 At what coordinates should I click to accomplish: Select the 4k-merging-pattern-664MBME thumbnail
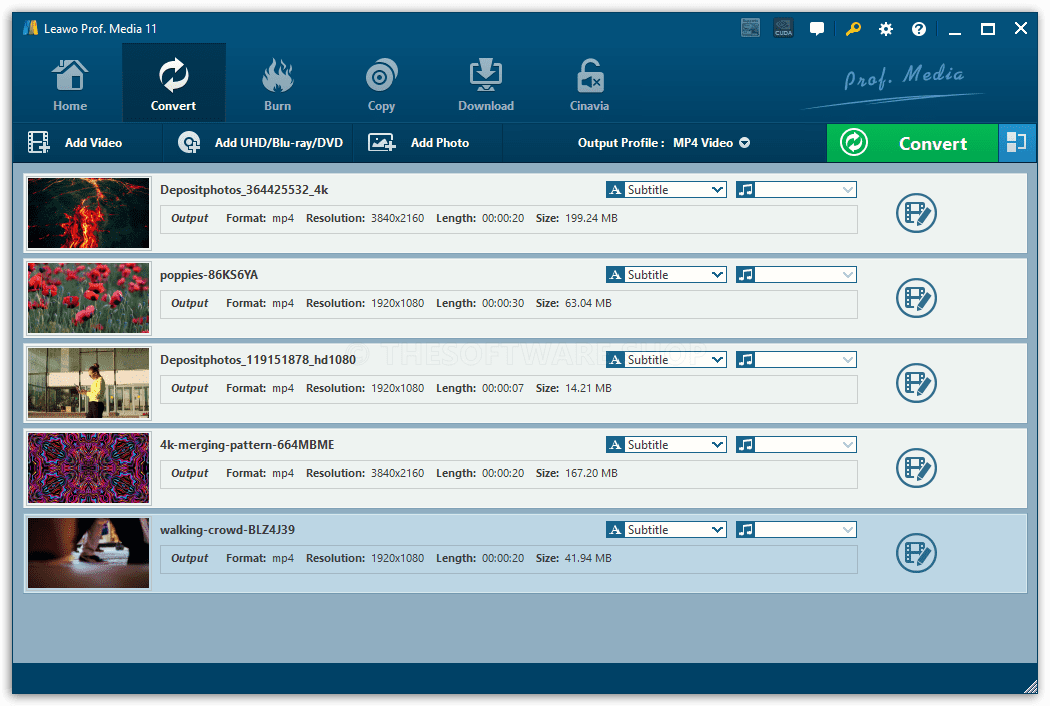pos(88,468)
